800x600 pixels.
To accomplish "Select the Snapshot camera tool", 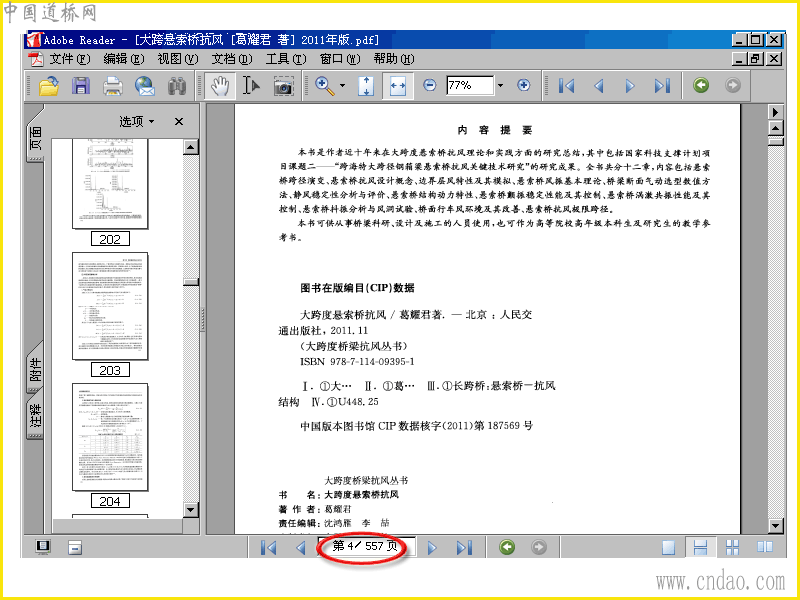I will (283, 86).
